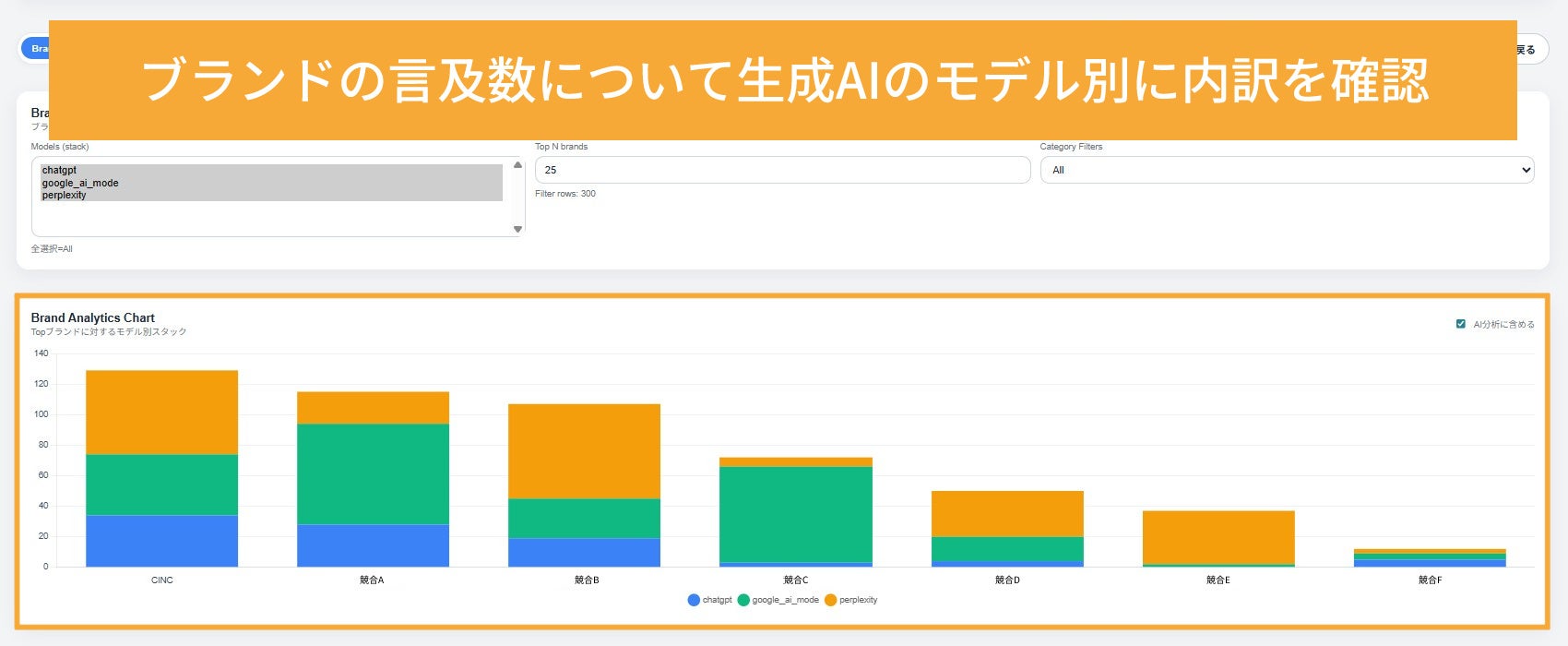
Task: Click the 競合A x-axis label
Action: [x=372, y=580]
